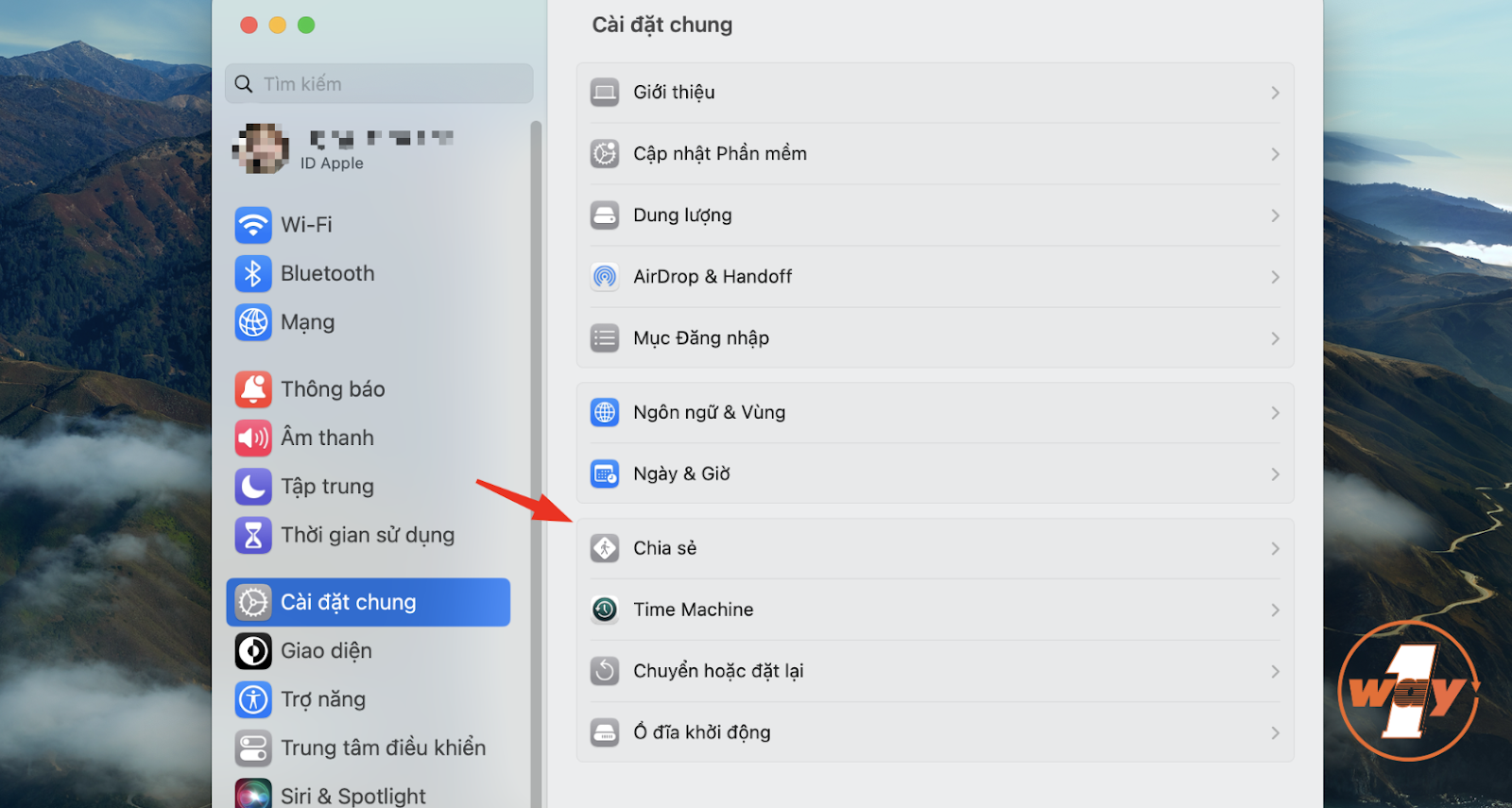Image resolution: width=1512 pixels, height=808 pixels.
Task: Click the Cập nhật Phần mềm gear icon
Action: [605, 153]
